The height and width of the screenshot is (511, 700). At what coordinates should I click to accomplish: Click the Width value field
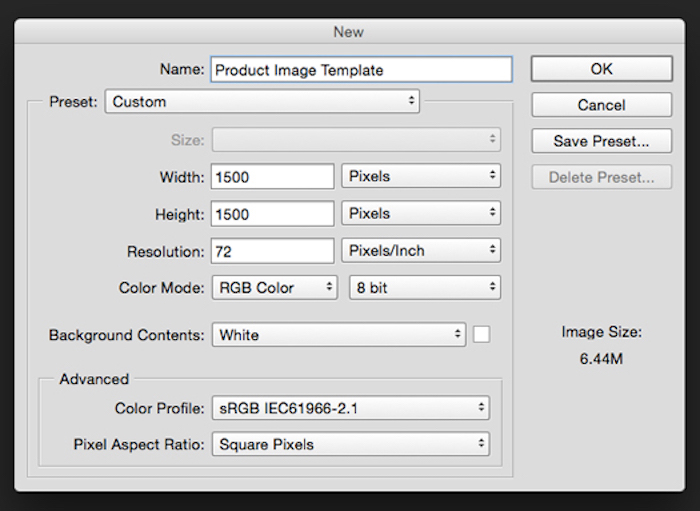tap(272, 177)
